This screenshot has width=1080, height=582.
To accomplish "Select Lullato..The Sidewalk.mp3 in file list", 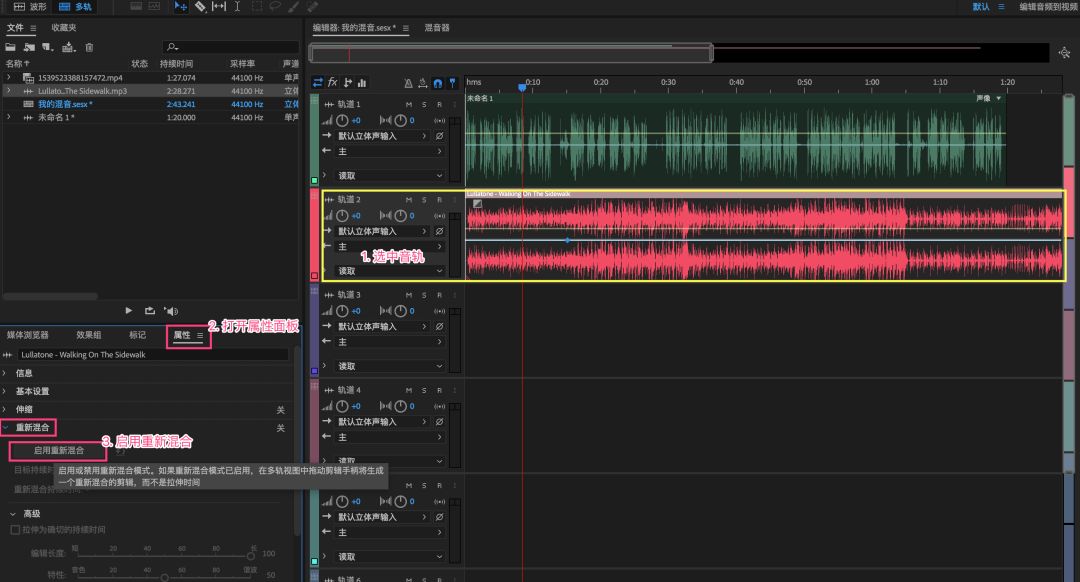I will [x=82, y=90].
